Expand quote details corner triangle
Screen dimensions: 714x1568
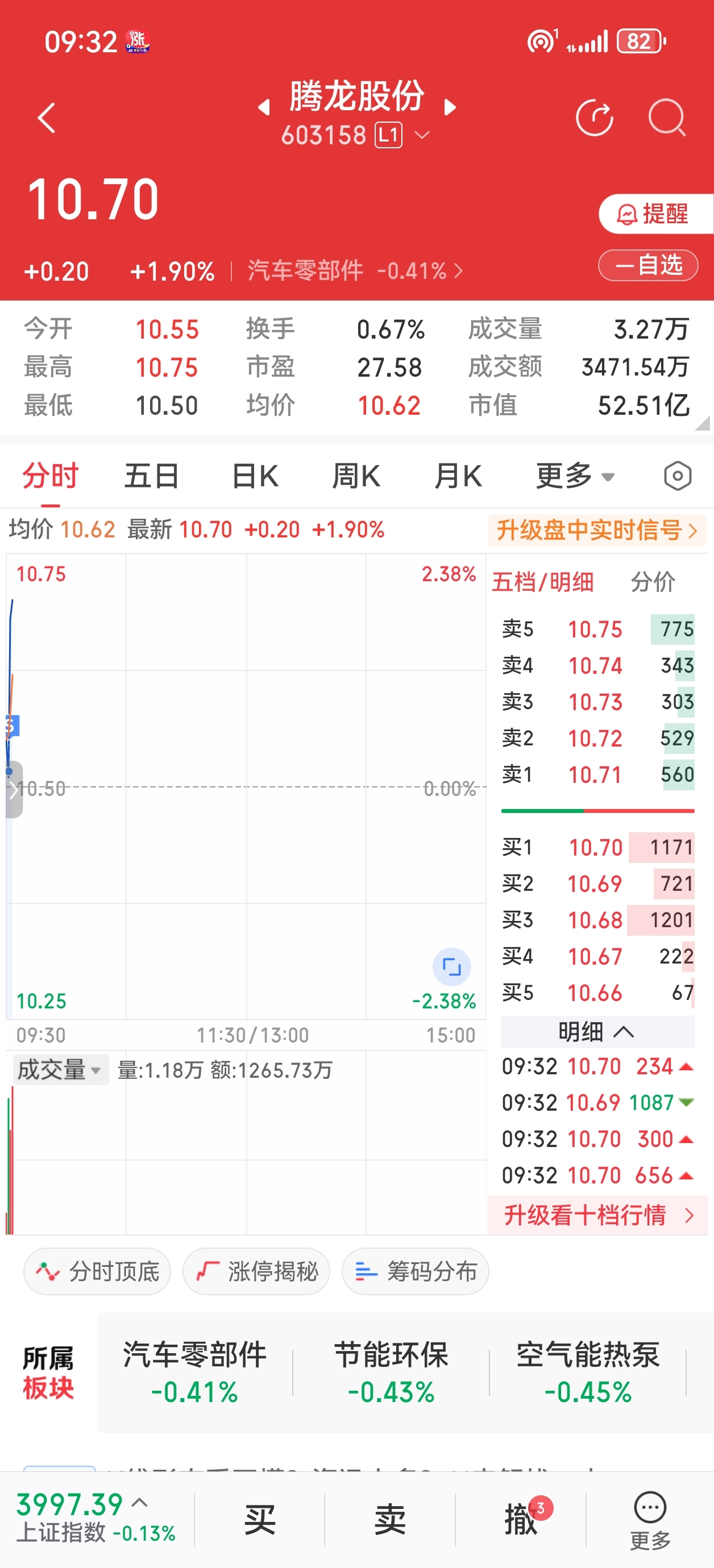pyautogui.click(x=703, y=423)
